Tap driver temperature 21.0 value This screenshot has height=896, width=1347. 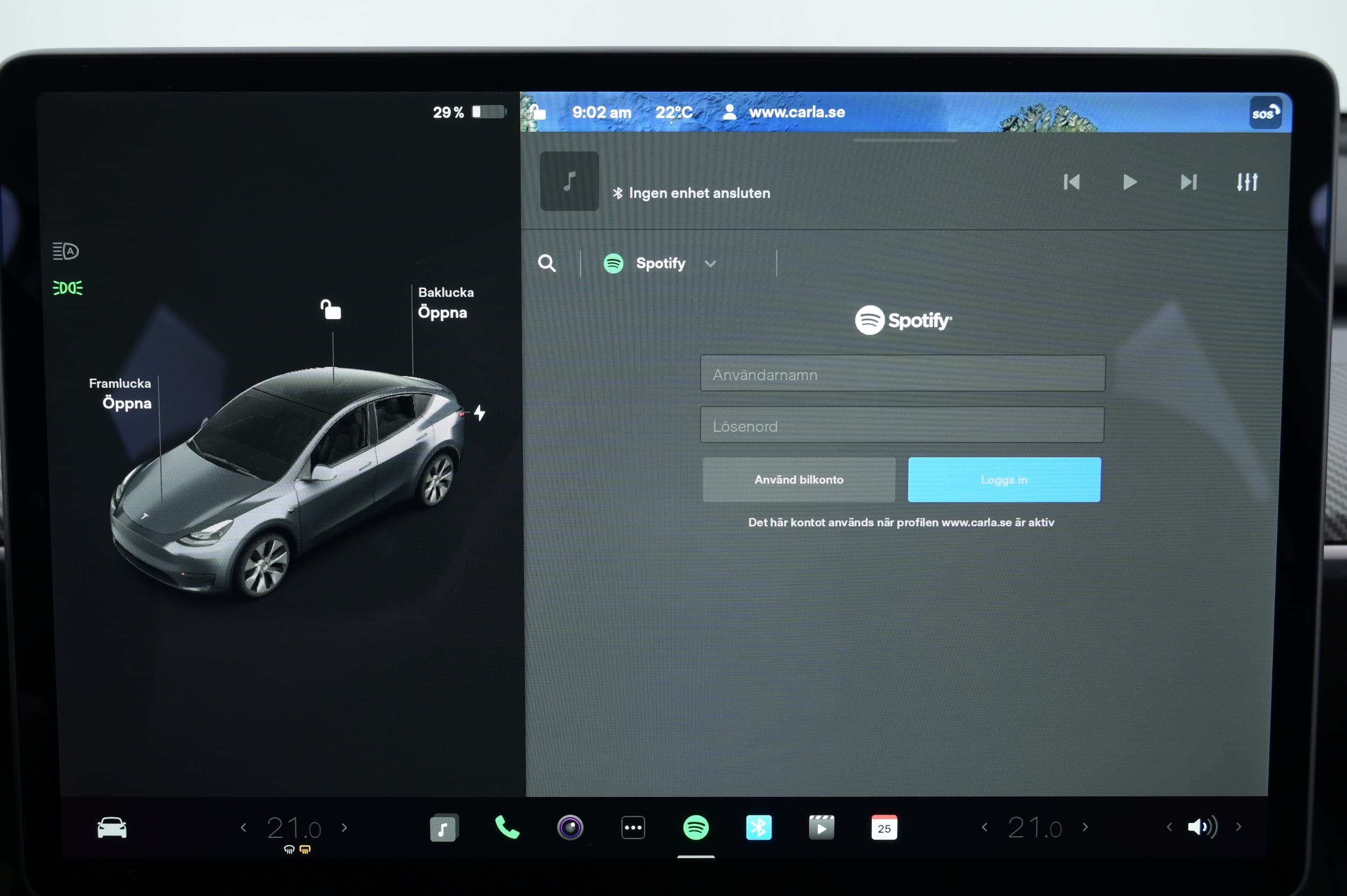point(294,828)
